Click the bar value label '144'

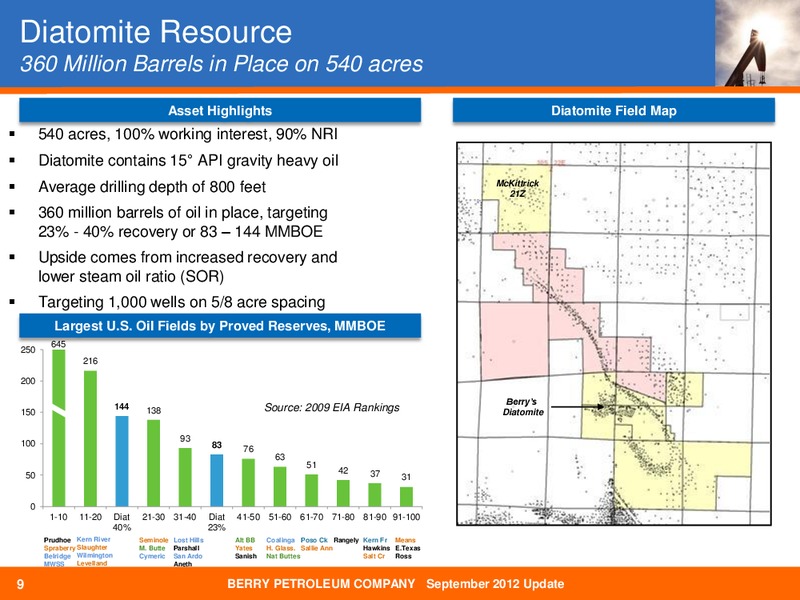121,406
